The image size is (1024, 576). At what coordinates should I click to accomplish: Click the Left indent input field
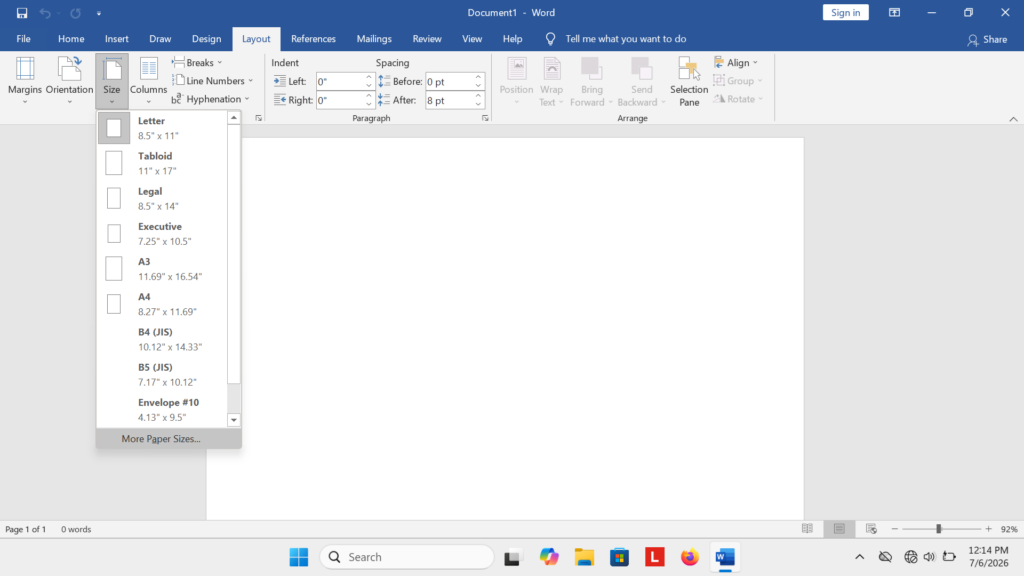(x=339, y=82)
